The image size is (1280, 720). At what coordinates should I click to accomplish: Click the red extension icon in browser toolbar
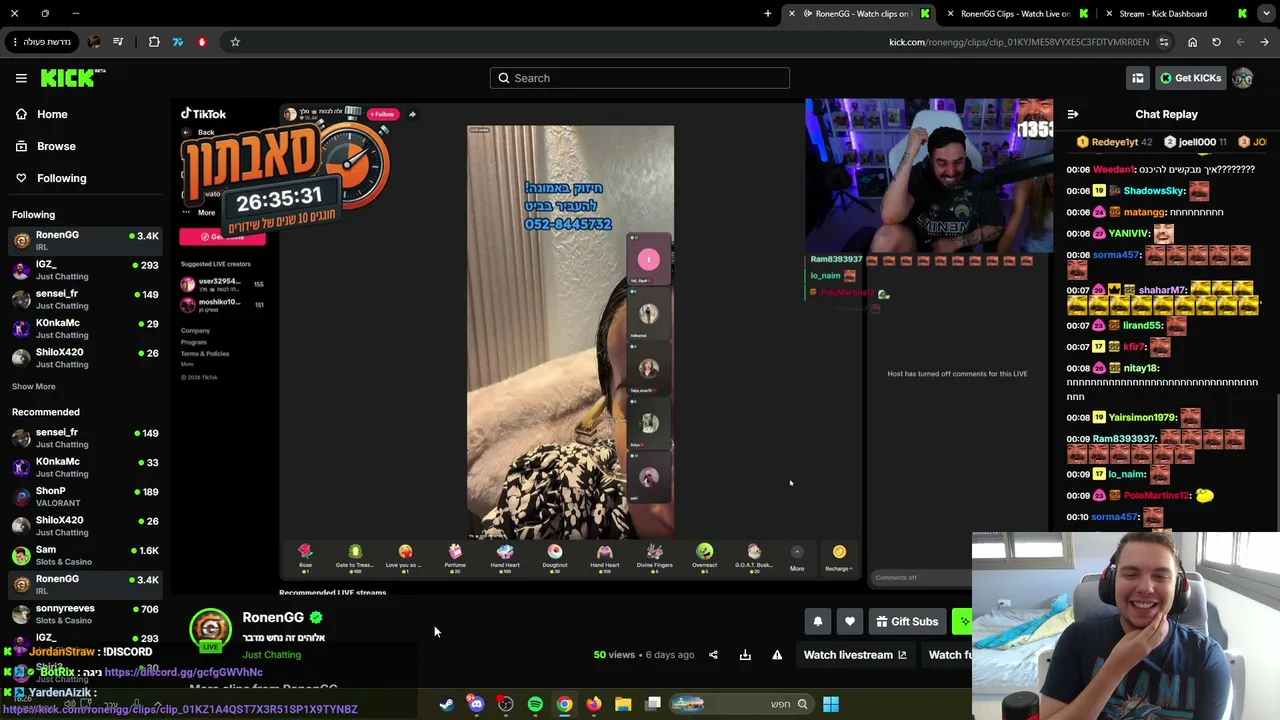[x=202, y=42]
